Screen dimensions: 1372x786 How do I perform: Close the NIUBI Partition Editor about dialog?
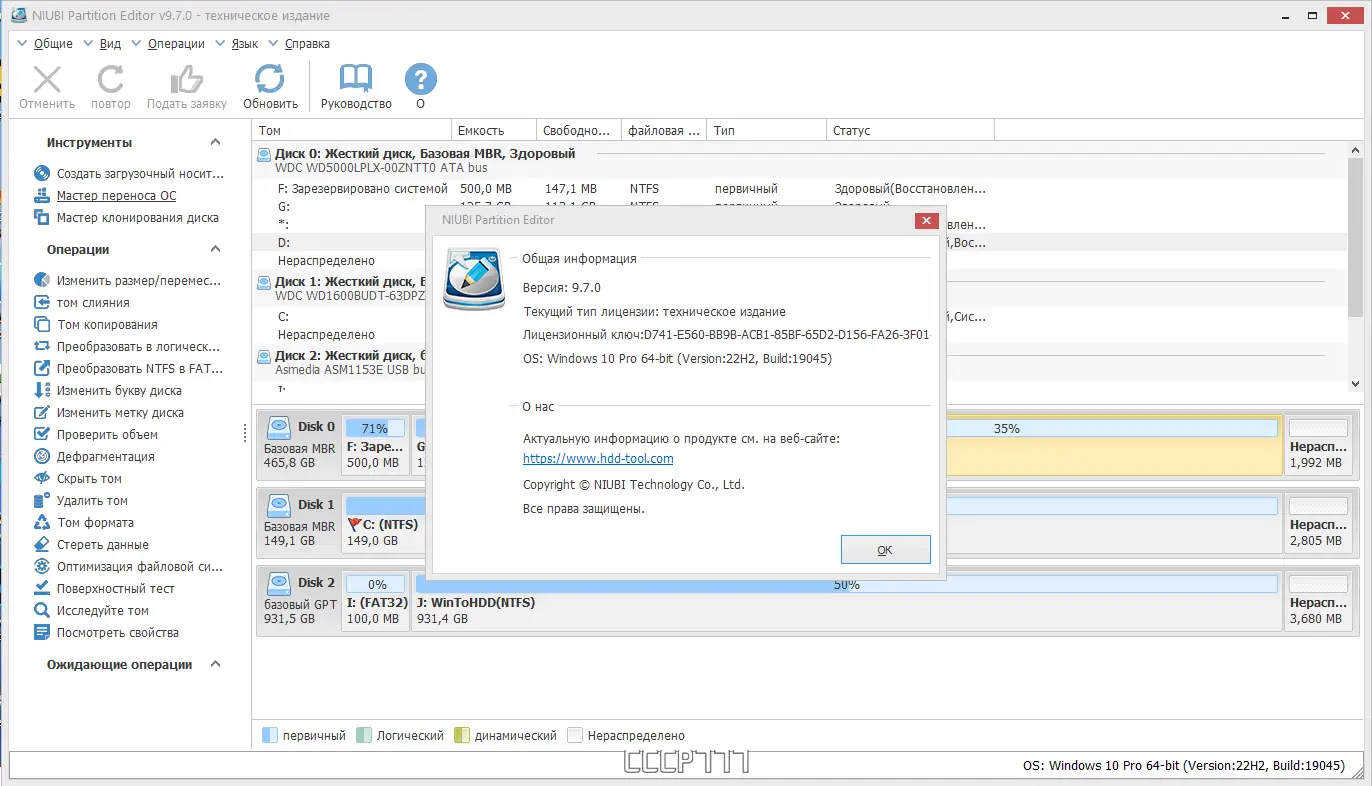[926, 220]
